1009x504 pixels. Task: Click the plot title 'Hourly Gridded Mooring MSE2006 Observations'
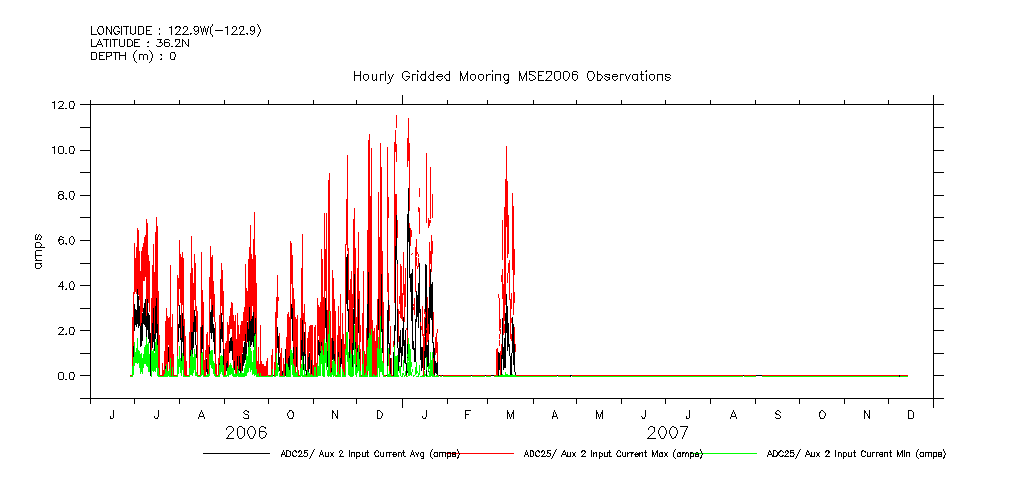(x=511, y=76)
